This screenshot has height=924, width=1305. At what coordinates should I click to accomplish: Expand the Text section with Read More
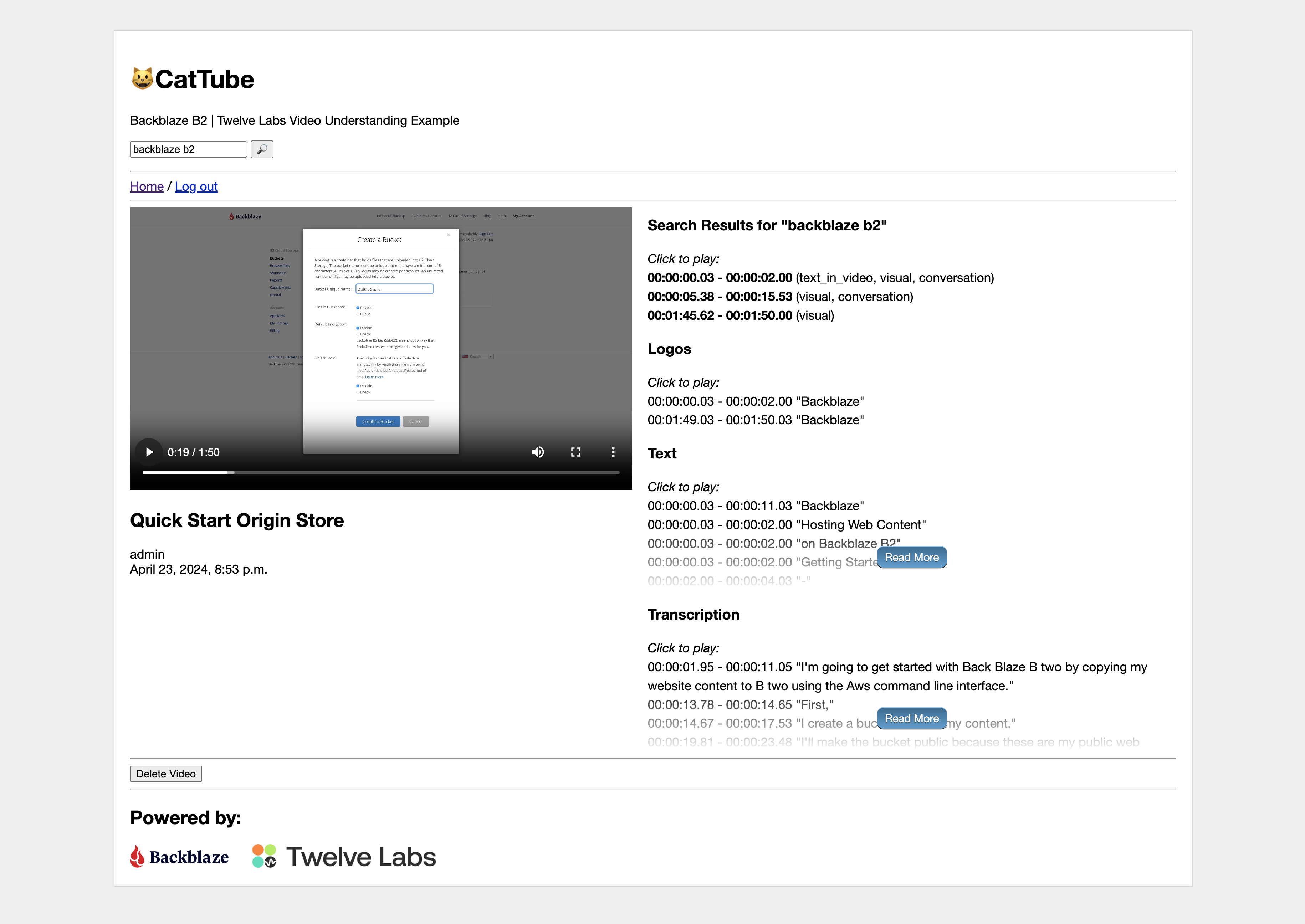tap(911, 558)
